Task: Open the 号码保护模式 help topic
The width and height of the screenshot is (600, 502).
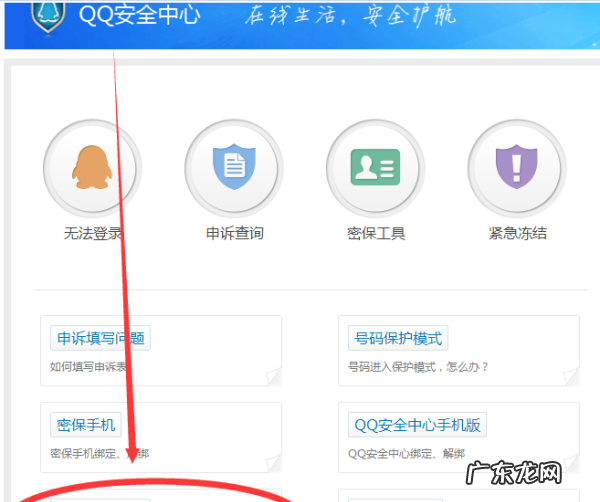Action: pyautogui.click(x=398, y=338)
